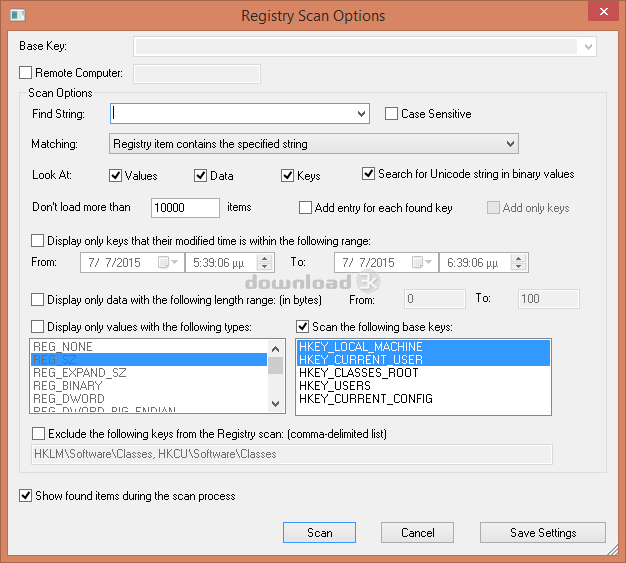This screenshot has width=626, height=563.
Task: Uncheck Search for Unicode string option
Action: tap(369, 174)
